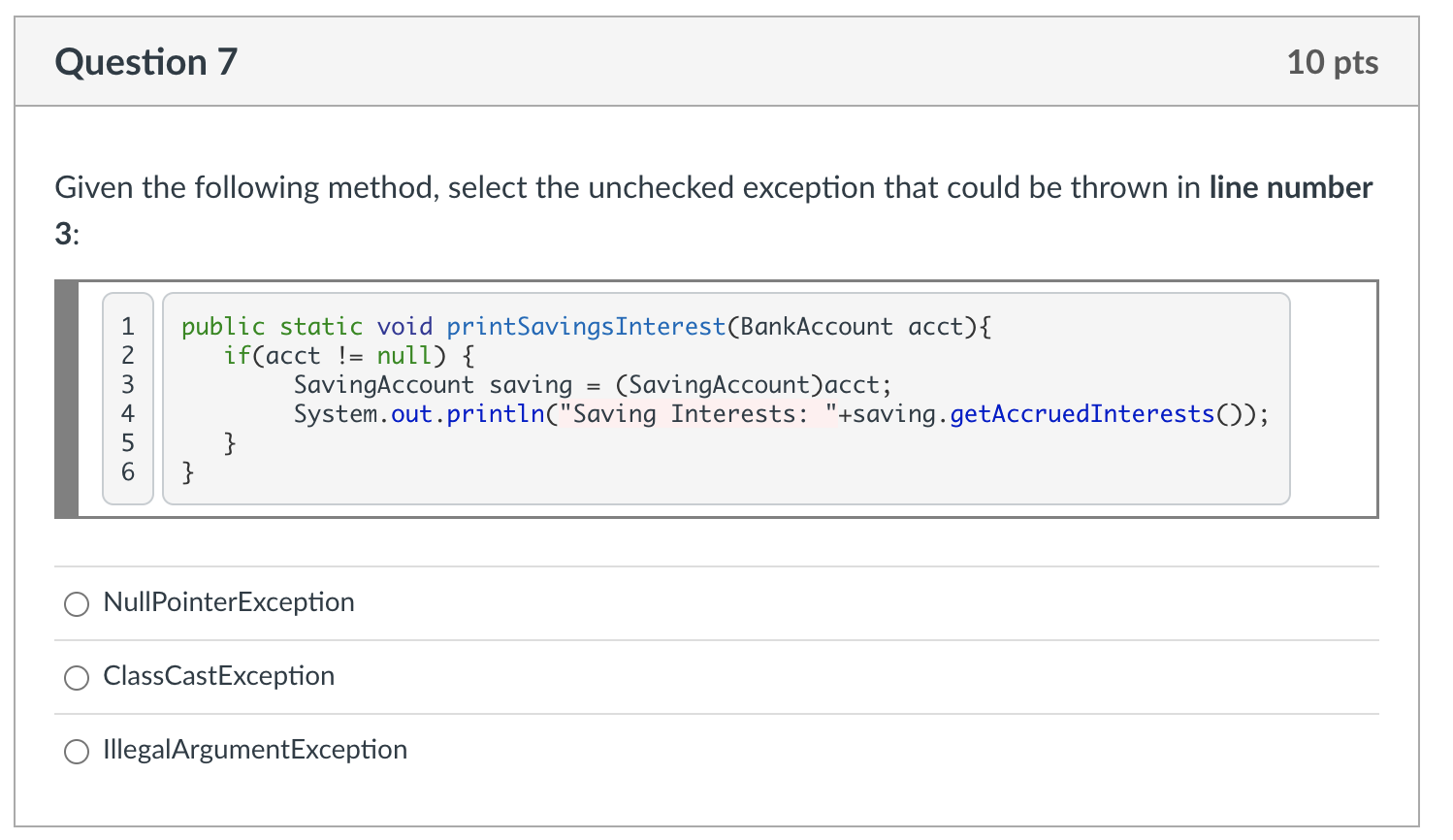Image resolution: width=1453 pixels, height=840 pixels.
Task: Click the 10 pts score label
Action: click(x=1332, y=62)
